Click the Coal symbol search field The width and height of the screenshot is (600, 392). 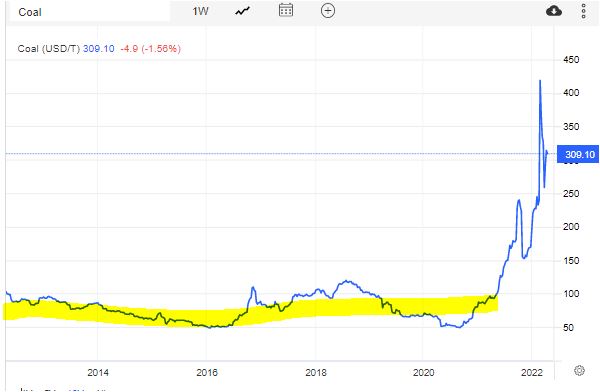pos(89,12)
